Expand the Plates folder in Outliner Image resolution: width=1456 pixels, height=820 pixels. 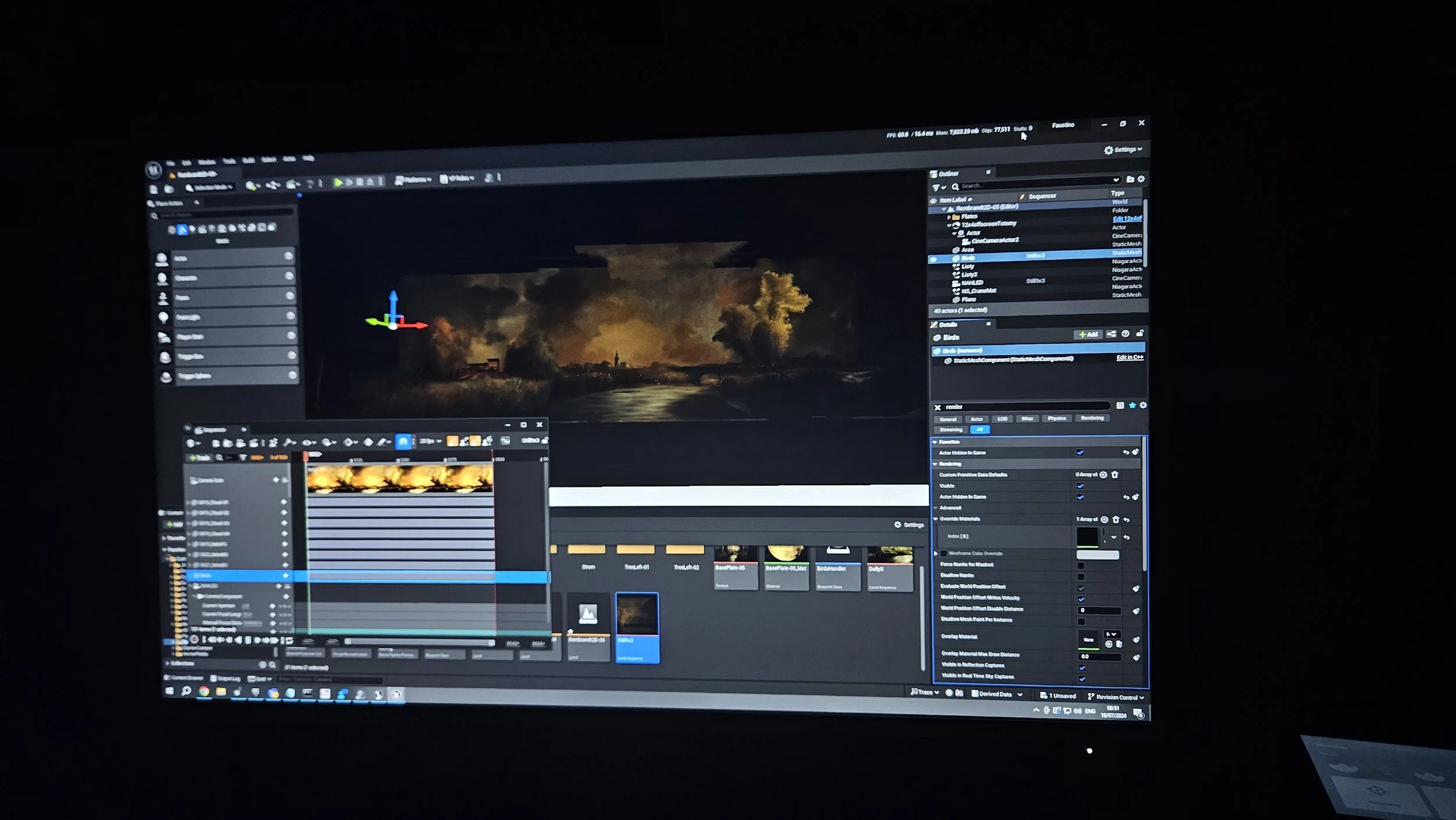coord(949,217)
